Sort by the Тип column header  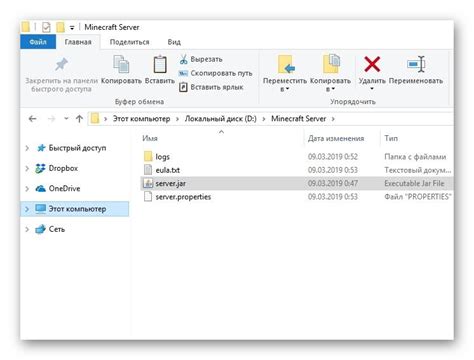pos(391,138)
